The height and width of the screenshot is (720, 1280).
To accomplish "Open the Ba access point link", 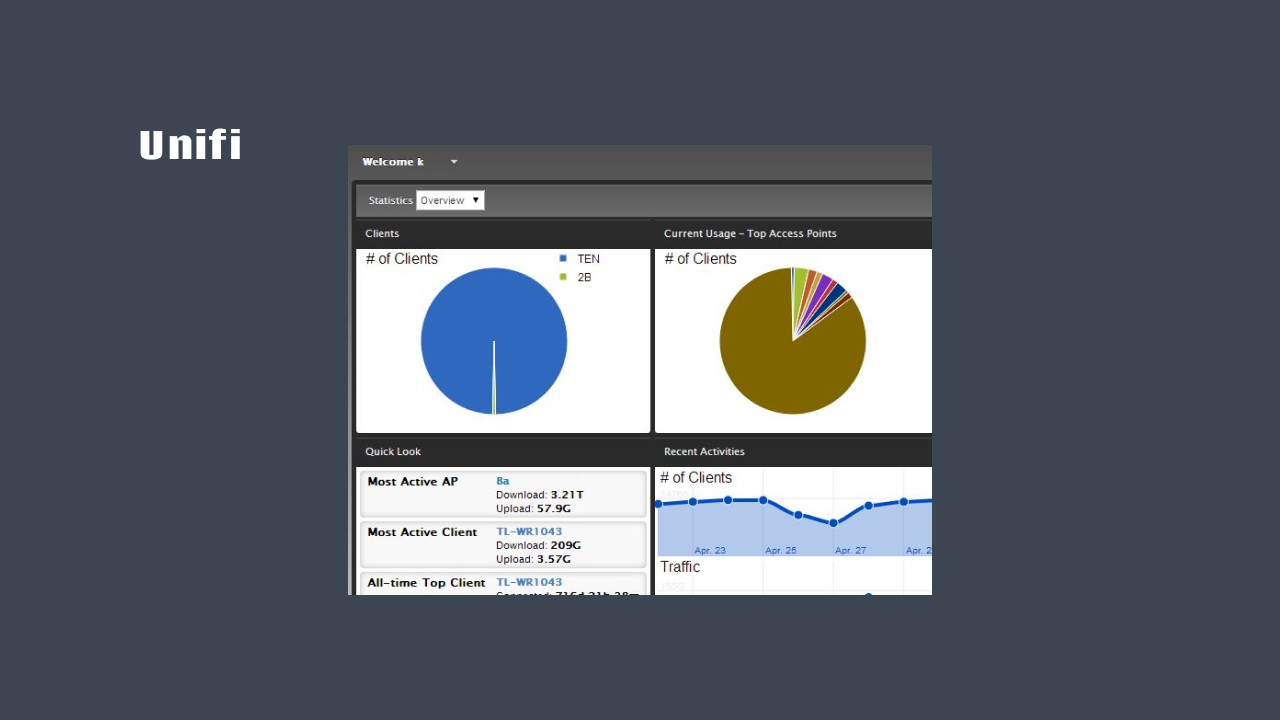I will tap(502, 481).
